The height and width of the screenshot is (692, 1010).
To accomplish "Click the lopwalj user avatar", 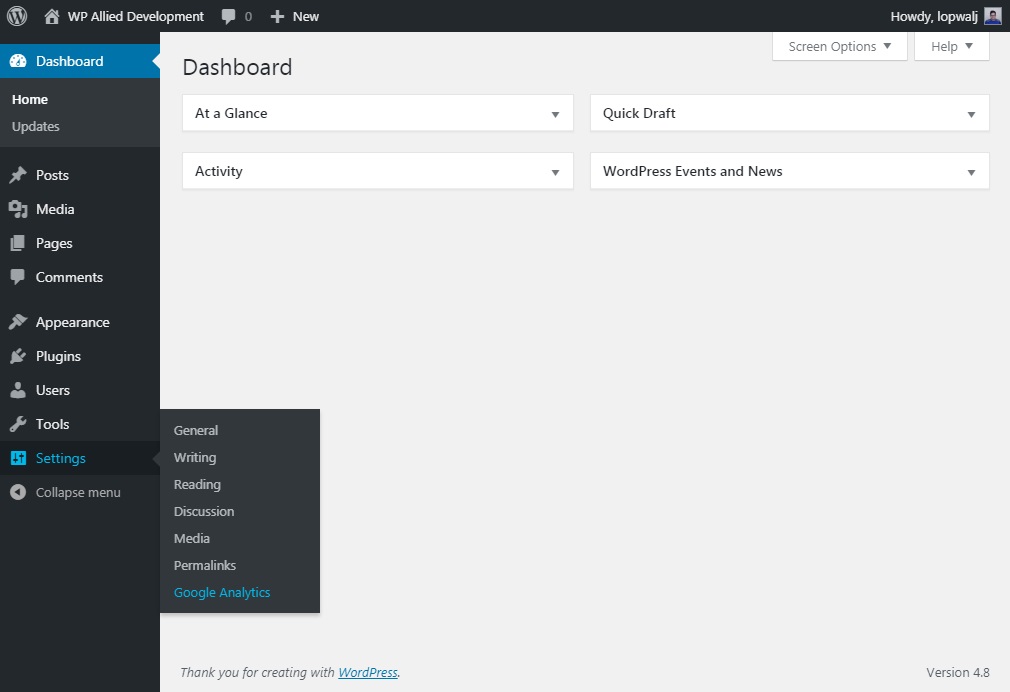I will point(993,16).
